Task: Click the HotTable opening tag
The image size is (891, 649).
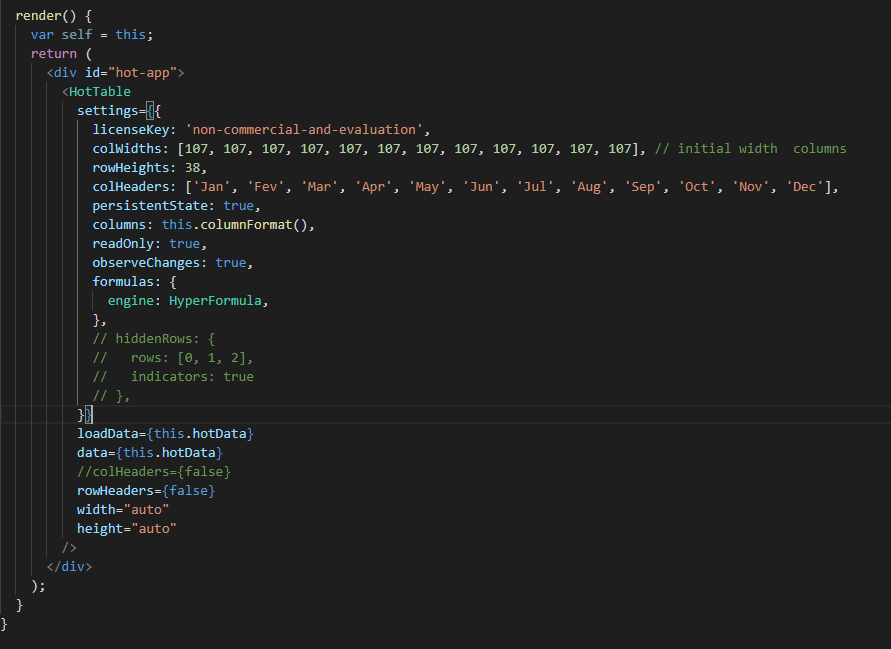Action: (x=96, y=91)
